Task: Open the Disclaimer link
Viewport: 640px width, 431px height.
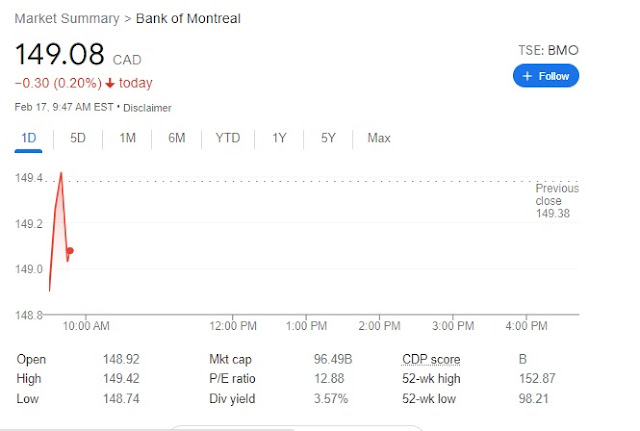Action: 147,108
